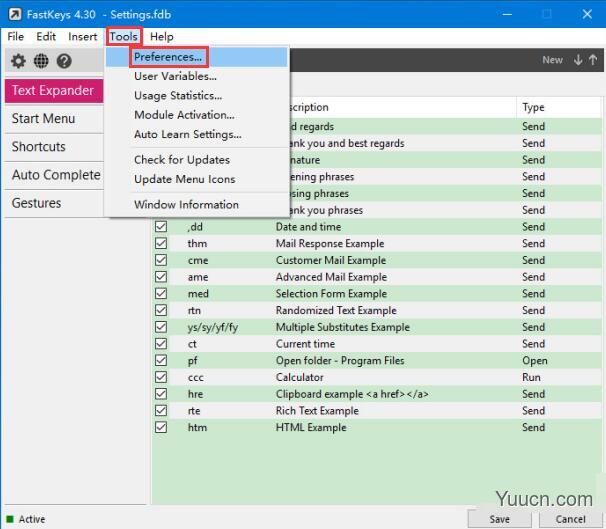This screenshot has height=529, width=606.
Task: Close the open Tools menu
Action: point(124,37)
